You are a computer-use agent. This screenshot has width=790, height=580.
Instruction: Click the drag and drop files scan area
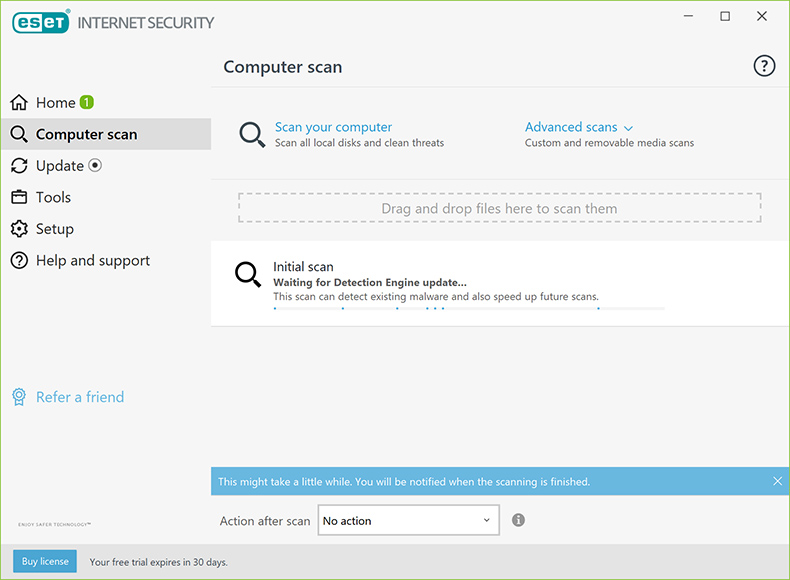499,208
